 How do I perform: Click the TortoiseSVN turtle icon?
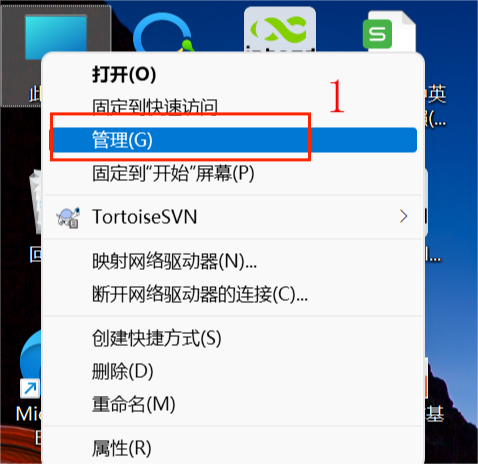pos(68,217)
